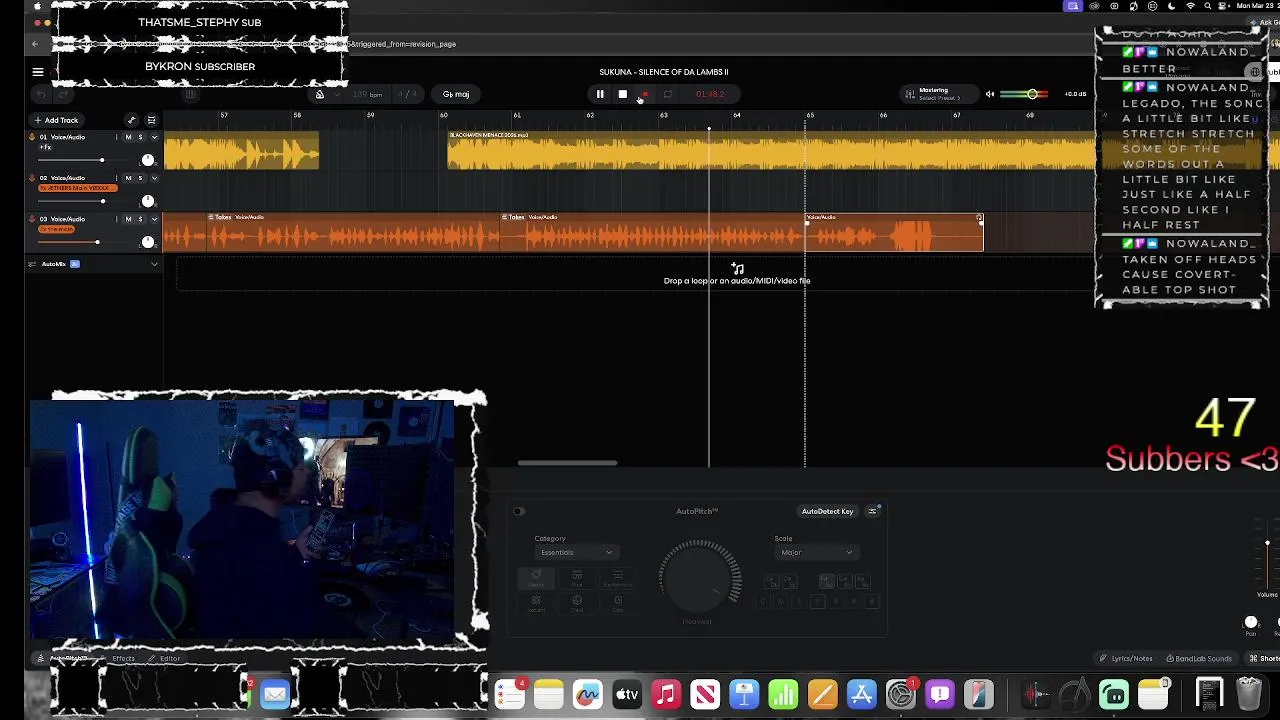Click the automation tool icon beside Add Track
The height and width of the screenshot is (720, 1280).
click(x=131, y=120)
